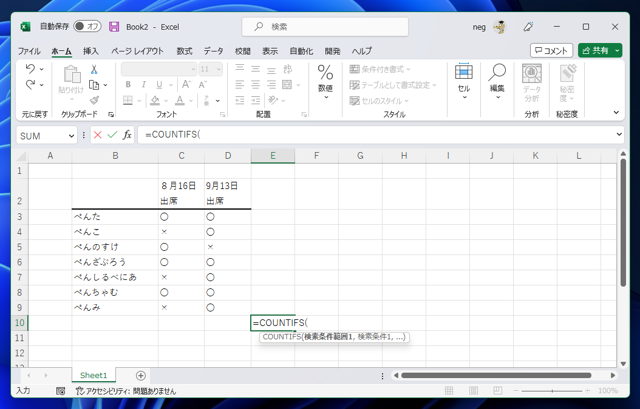Screen dimensions: 640x409
Task: Click the percent Number format icon
Action: click(x=325, y=73)
